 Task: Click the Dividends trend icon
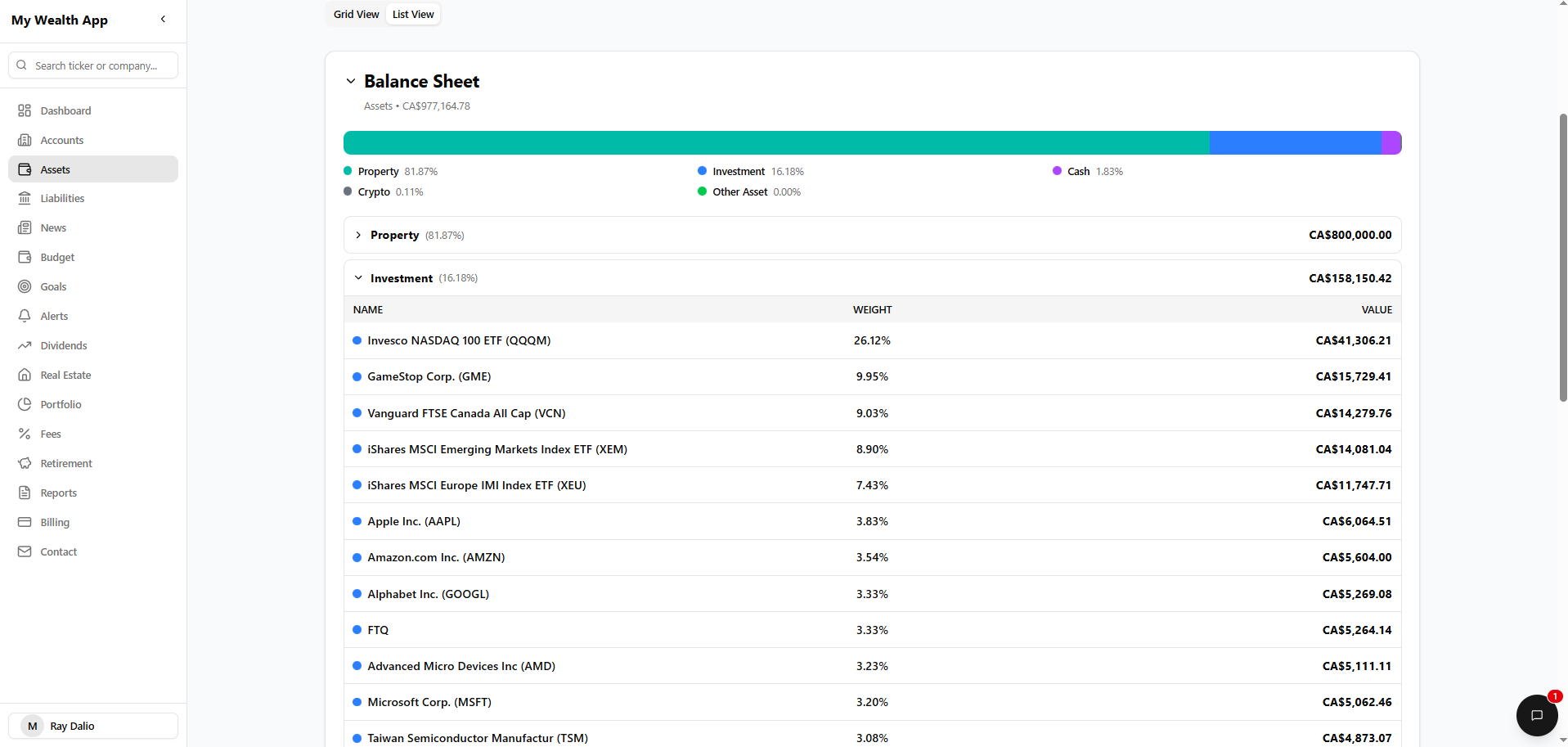(25, 345)
